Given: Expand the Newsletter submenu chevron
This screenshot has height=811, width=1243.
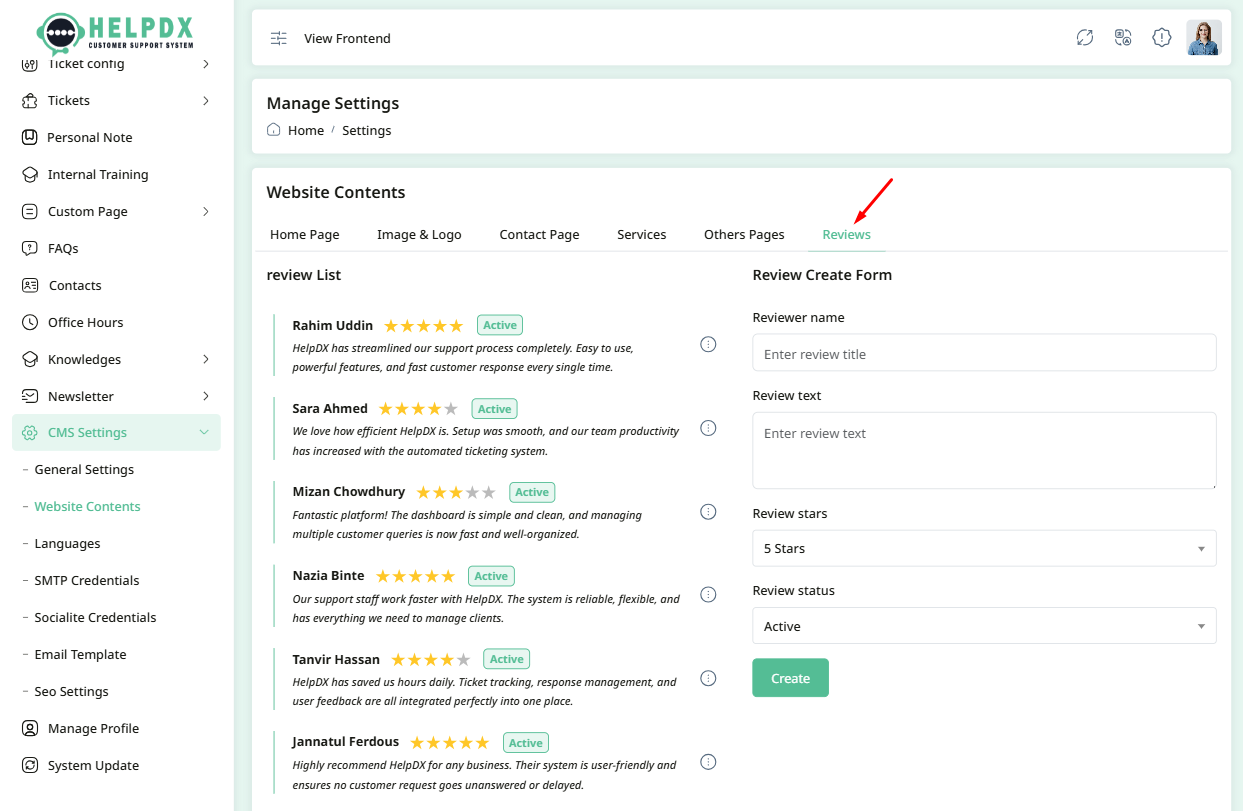Looking at the screenshot, I should (205, 396).
